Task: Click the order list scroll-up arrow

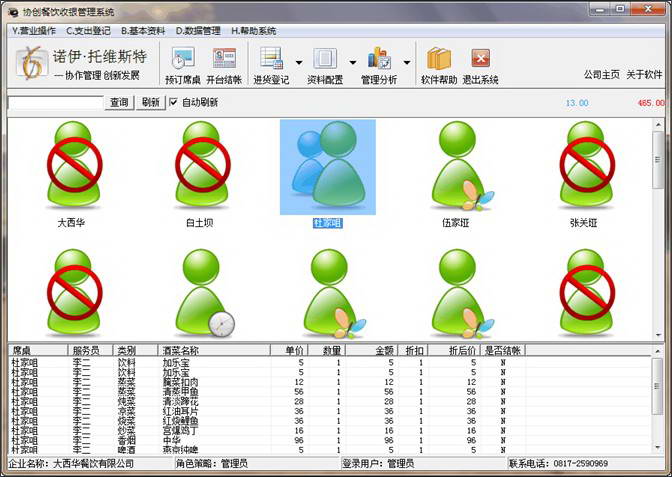Action: (x=658, y=351)
